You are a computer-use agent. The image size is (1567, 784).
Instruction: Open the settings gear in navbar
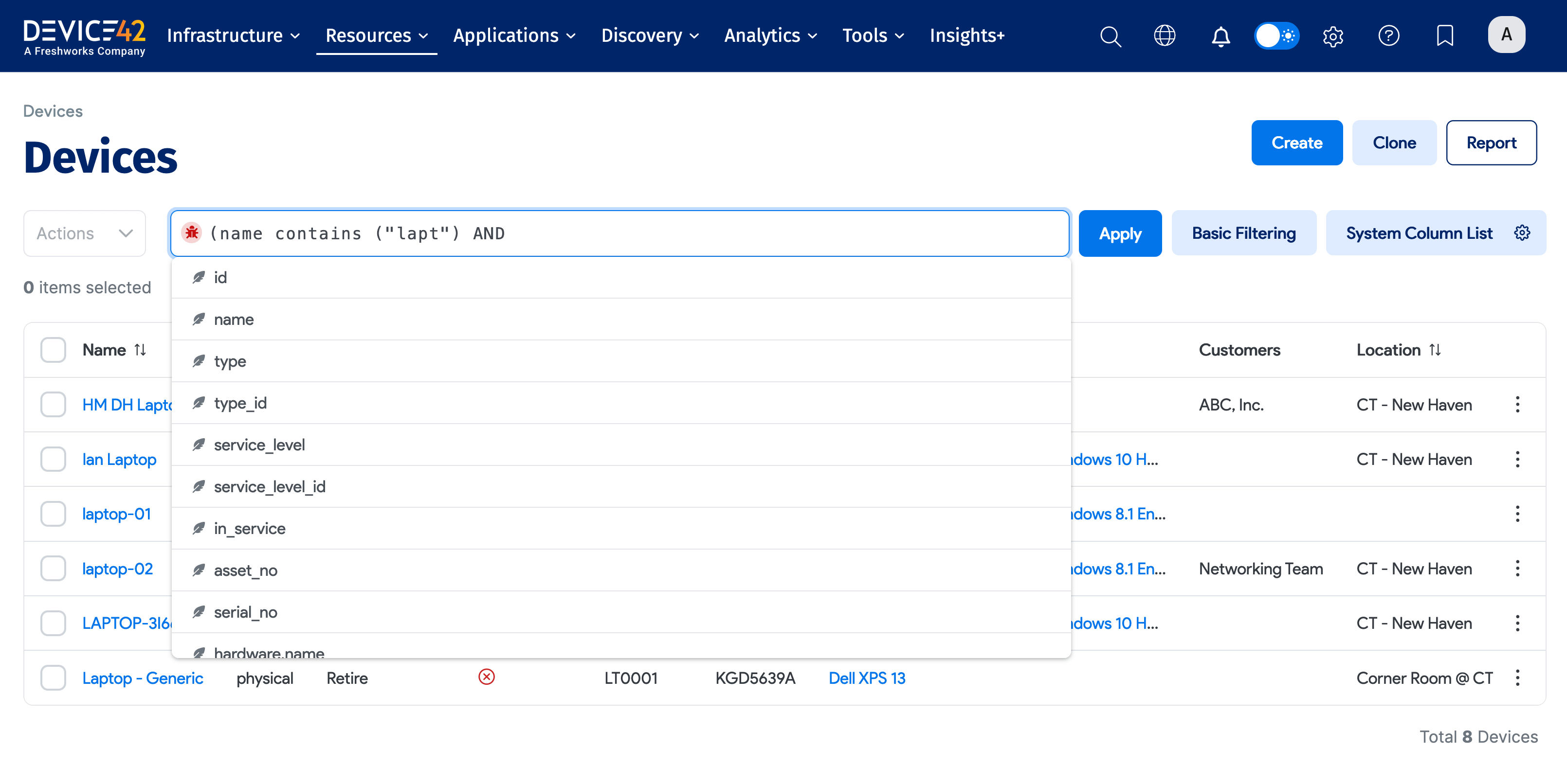[x=1333, y=36]
